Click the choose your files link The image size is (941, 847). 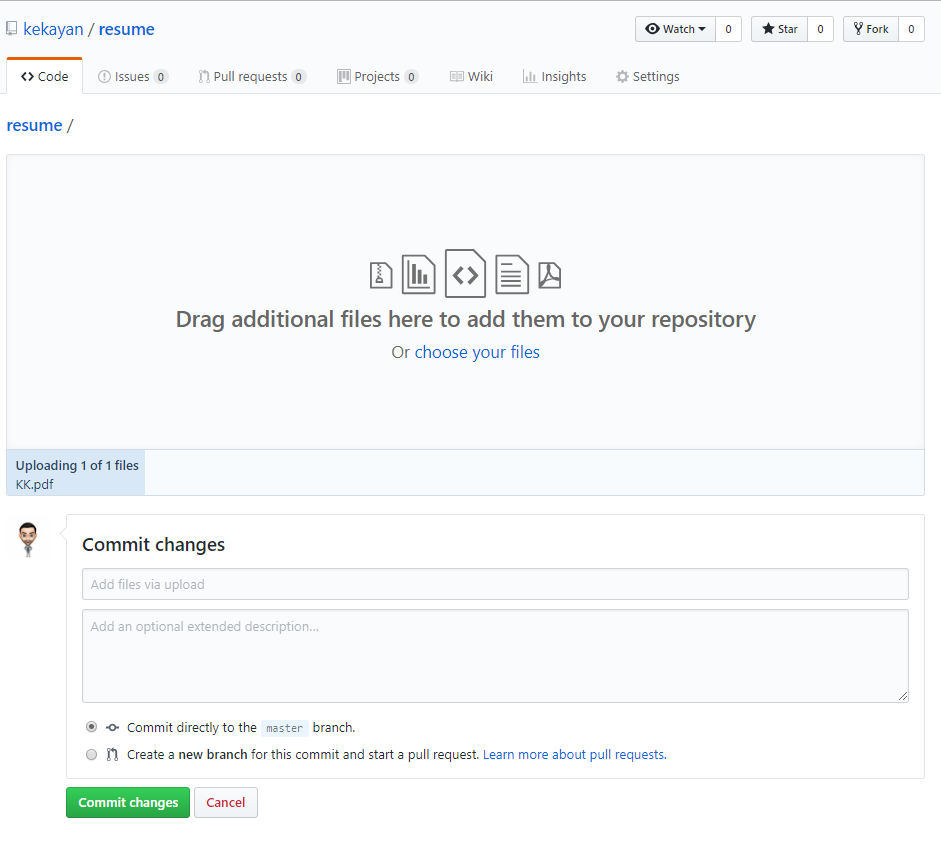[x=477, y=352]
